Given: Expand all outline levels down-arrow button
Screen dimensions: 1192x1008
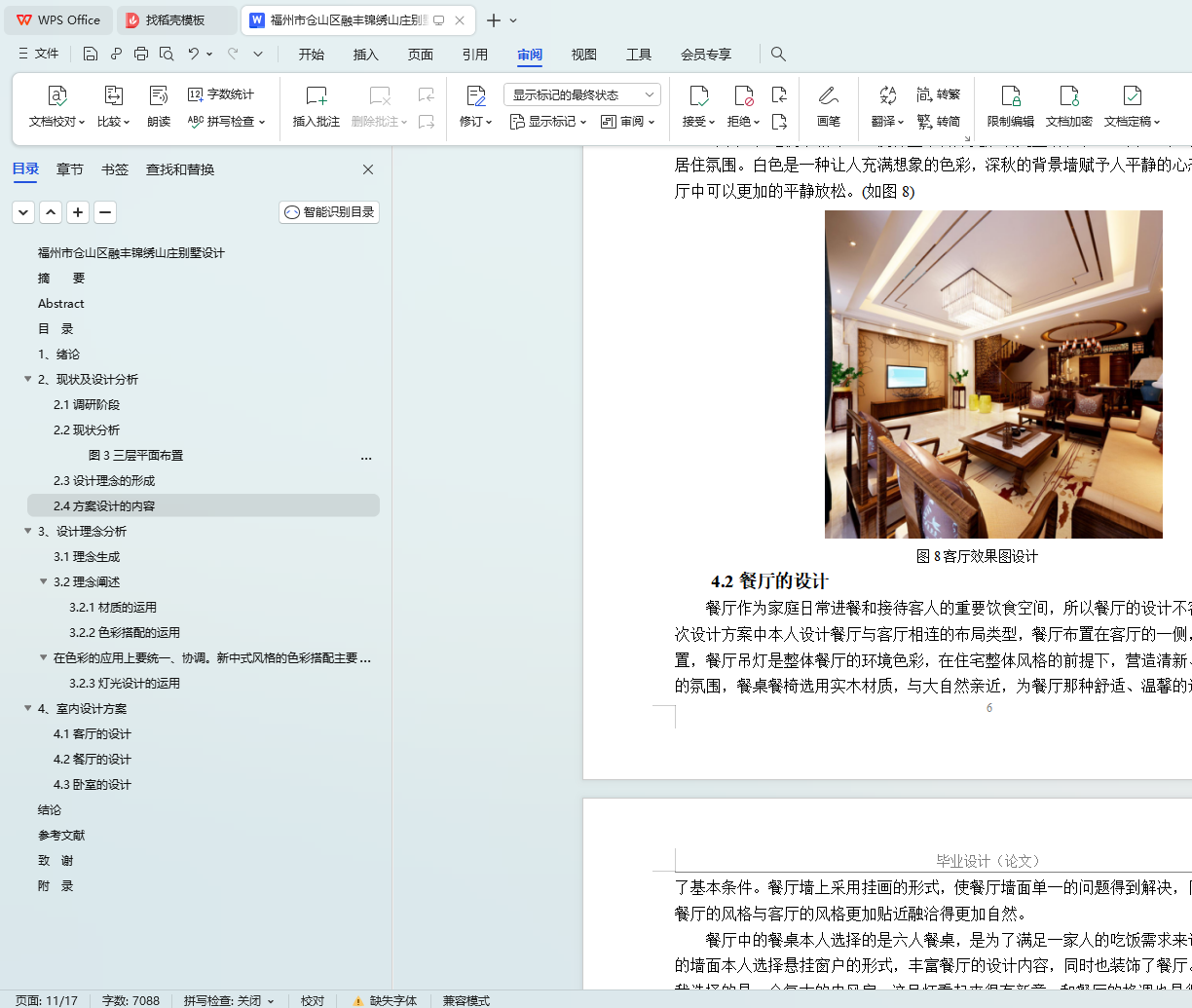Looking at the screenshot, I should coord(23,212).
